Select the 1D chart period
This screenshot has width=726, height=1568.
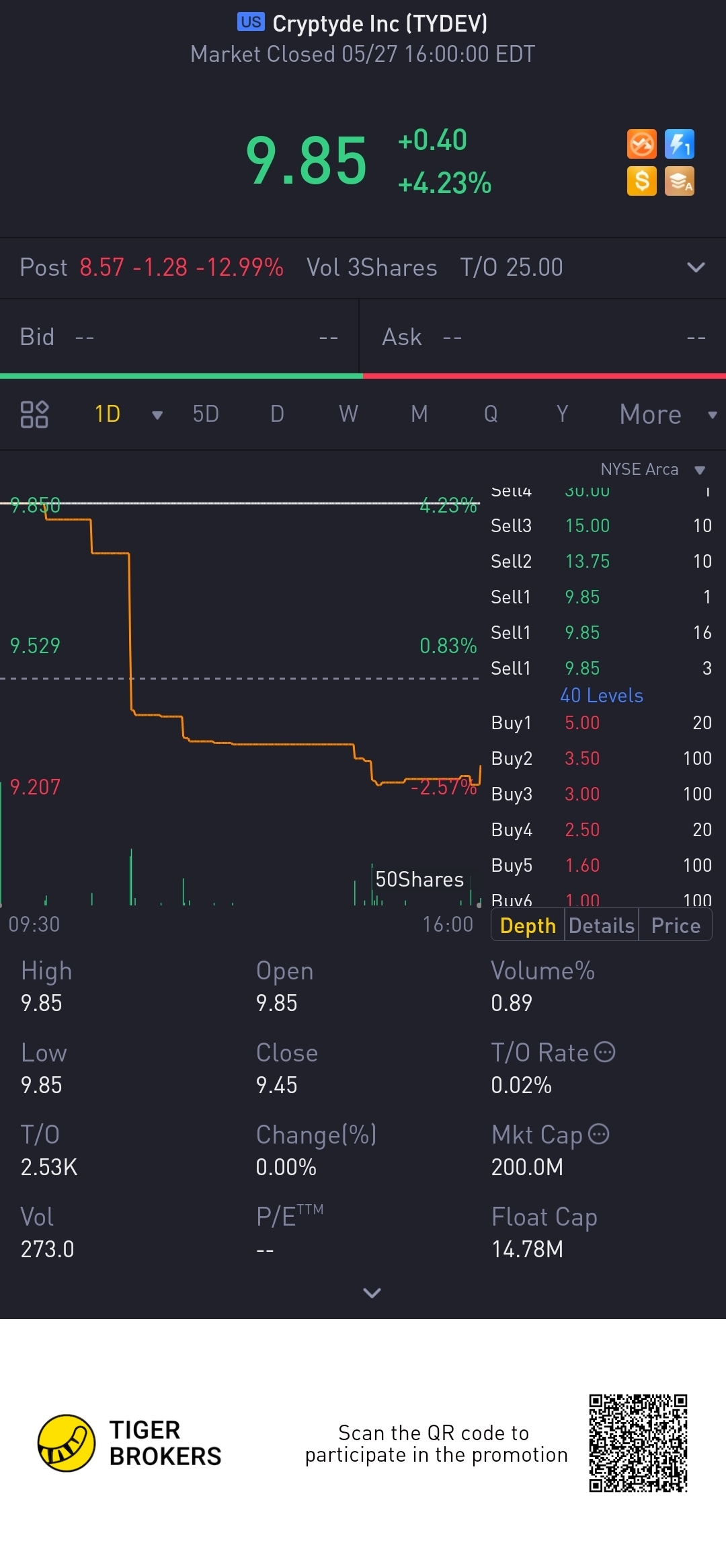click(108, 414)
